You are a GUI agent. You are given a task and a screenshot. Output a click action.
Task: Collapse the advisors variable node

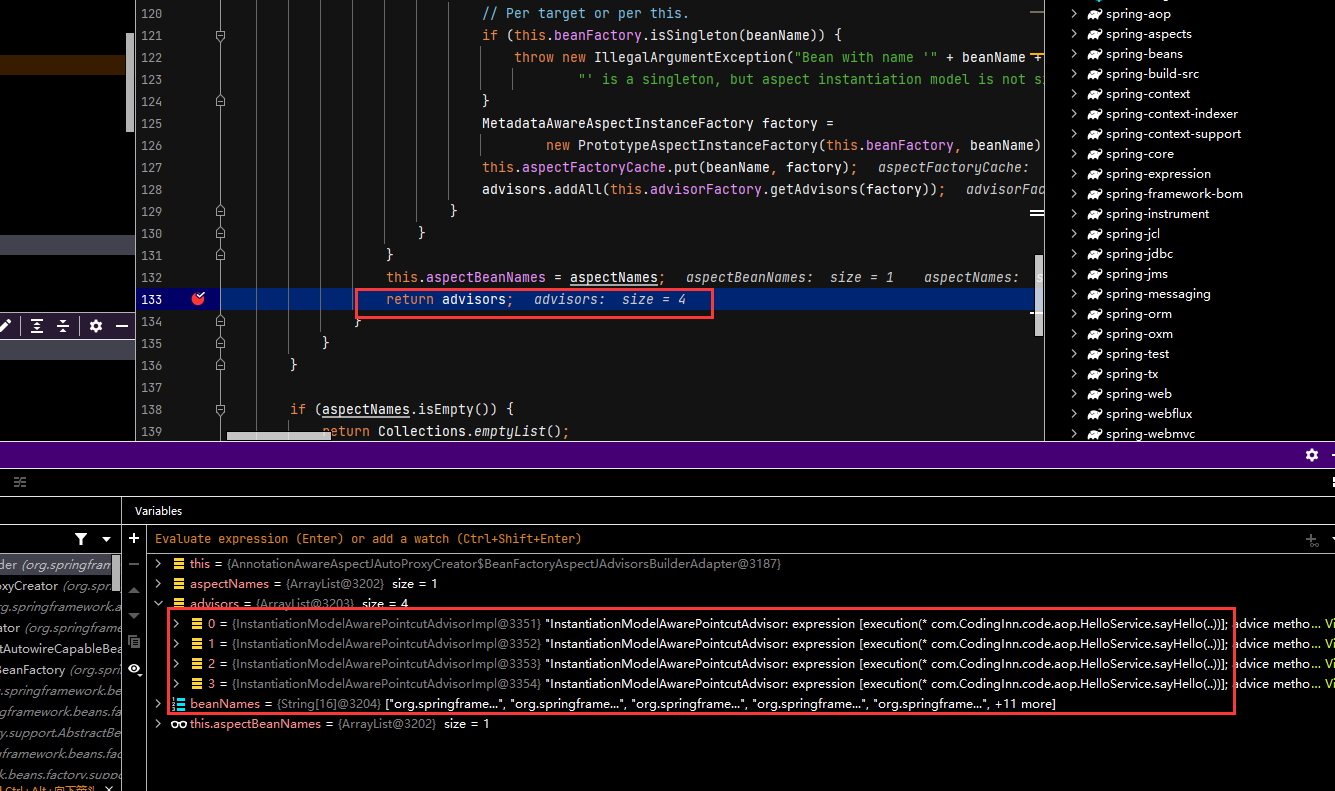click(x=158, y=604)
